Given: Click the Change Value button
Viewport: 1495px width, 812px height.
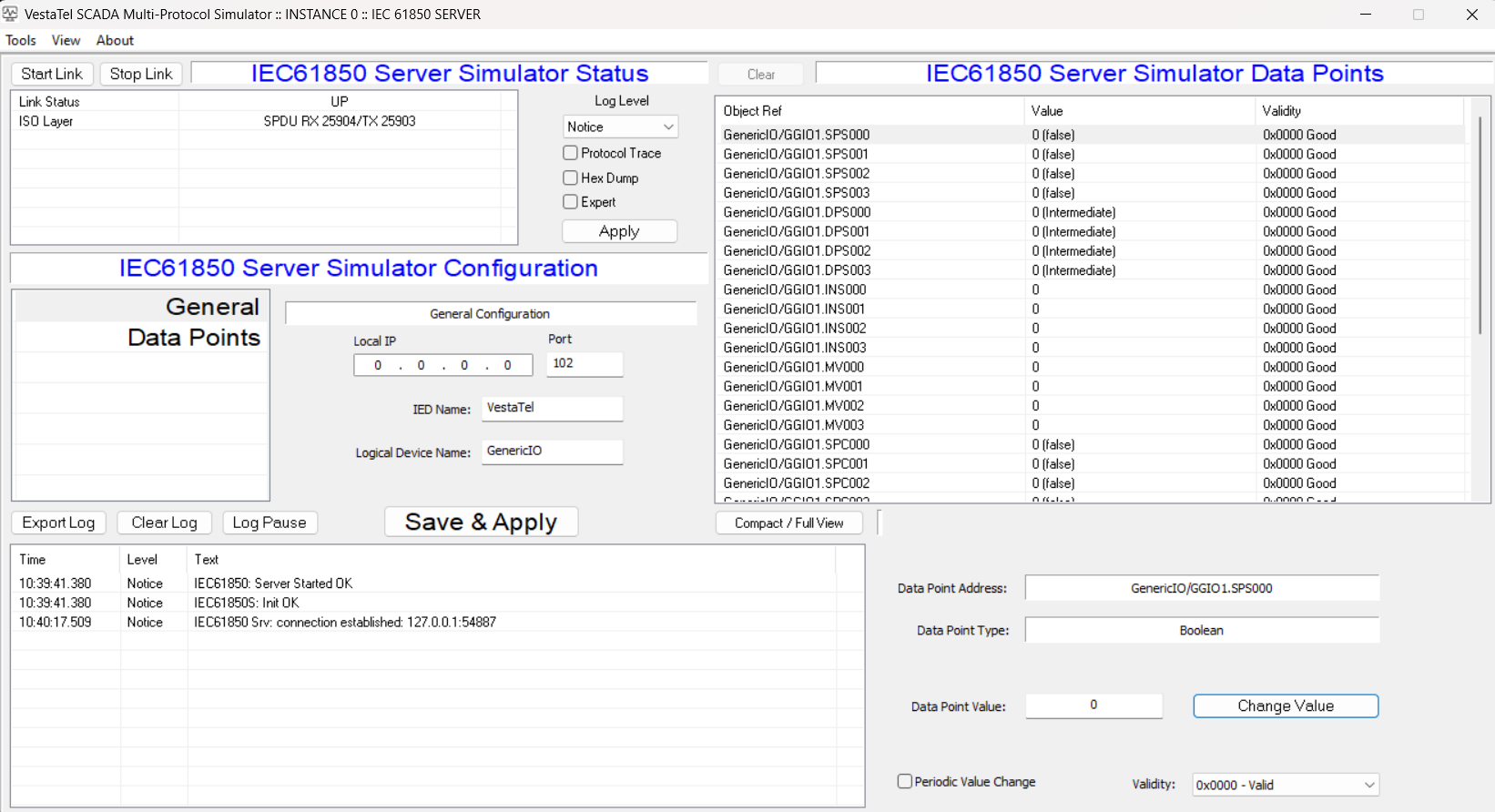Looking at the screenshot, I should pos(1285,706).
